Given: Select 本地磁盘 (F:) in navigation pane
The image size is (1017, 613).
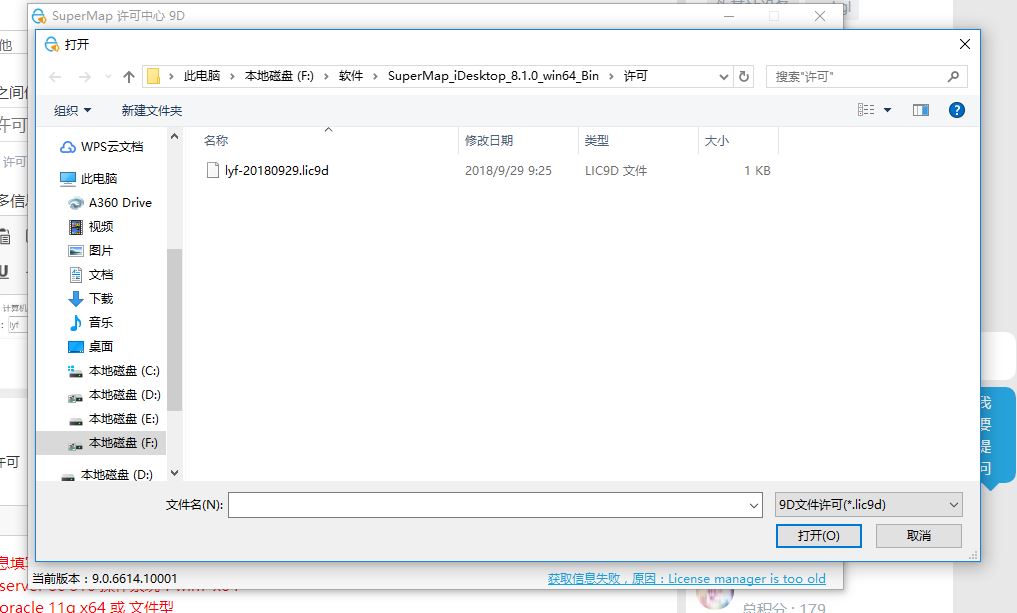Looking at the screenshot, I should pos(123,442).
